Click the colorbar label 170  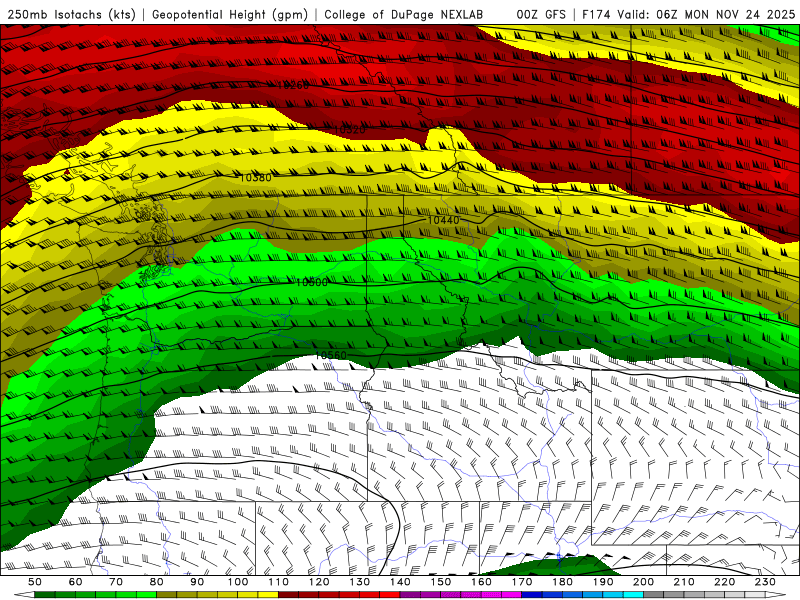522,582
